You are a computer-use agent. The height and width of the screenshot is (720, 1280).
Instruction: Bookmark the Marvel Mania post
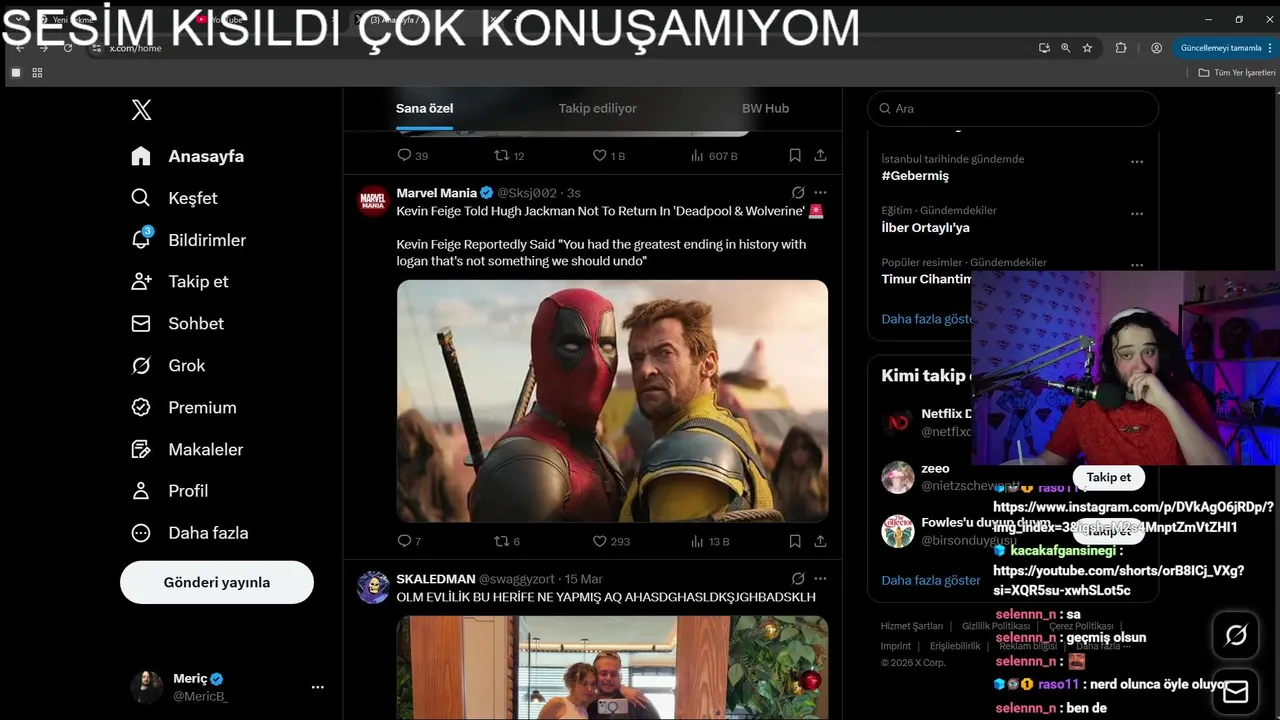pos(795,541)
